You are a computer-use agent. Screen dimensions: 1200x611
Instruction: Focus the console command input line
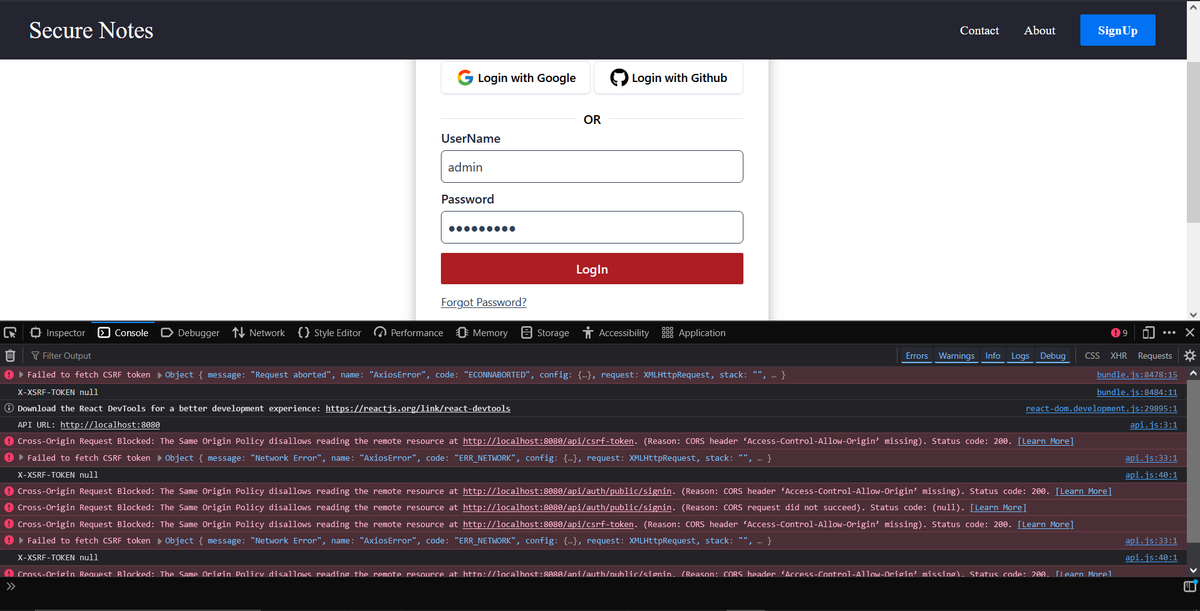pyautogui.click(x=598, y=586)
